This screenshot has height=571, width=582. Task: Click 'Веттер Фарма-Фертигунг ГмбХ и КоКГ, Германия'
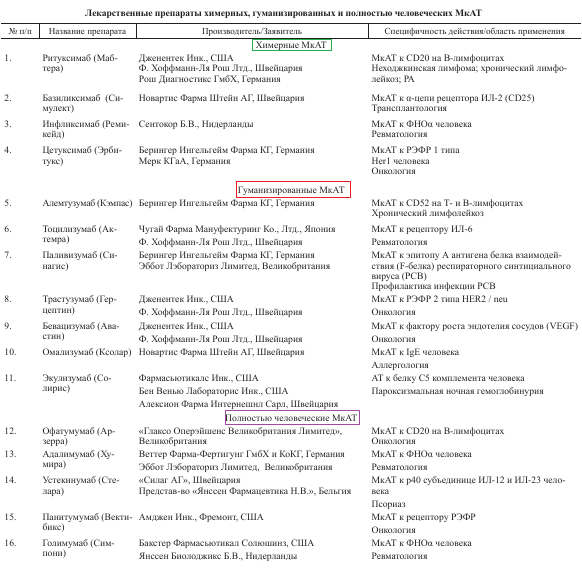point(242,454)
